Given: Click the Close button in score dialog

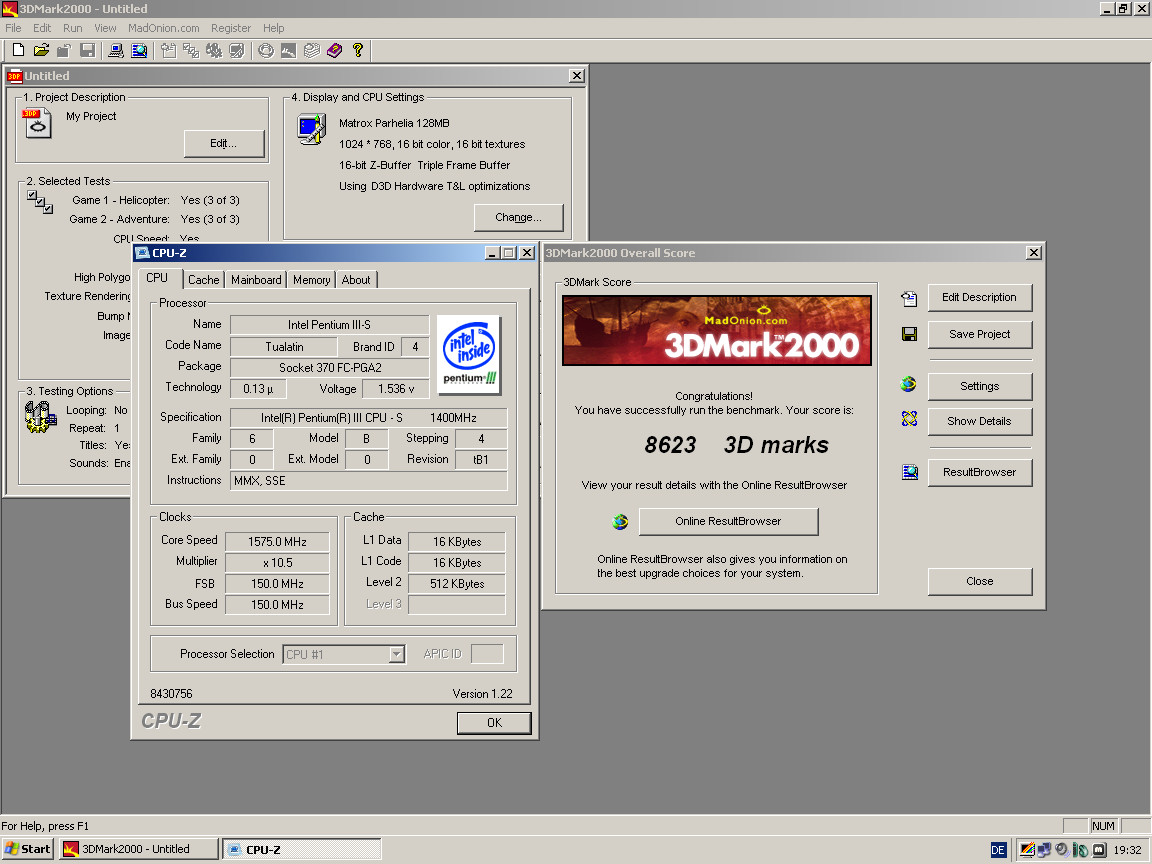Looking at the screenshot, I should [x=979, y=581].
